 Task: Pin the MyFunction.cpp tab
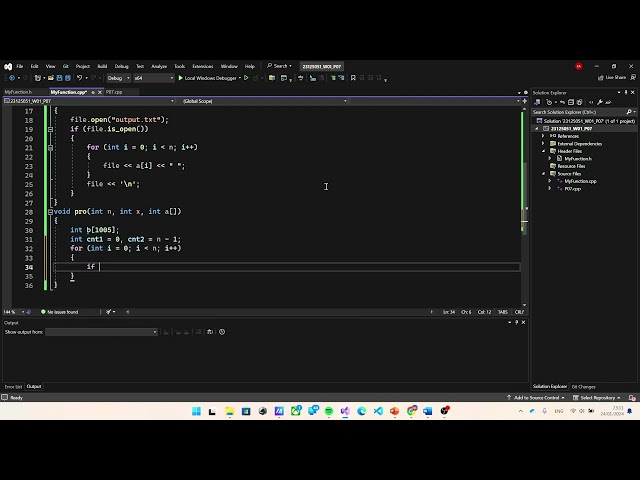click(93, 92)
